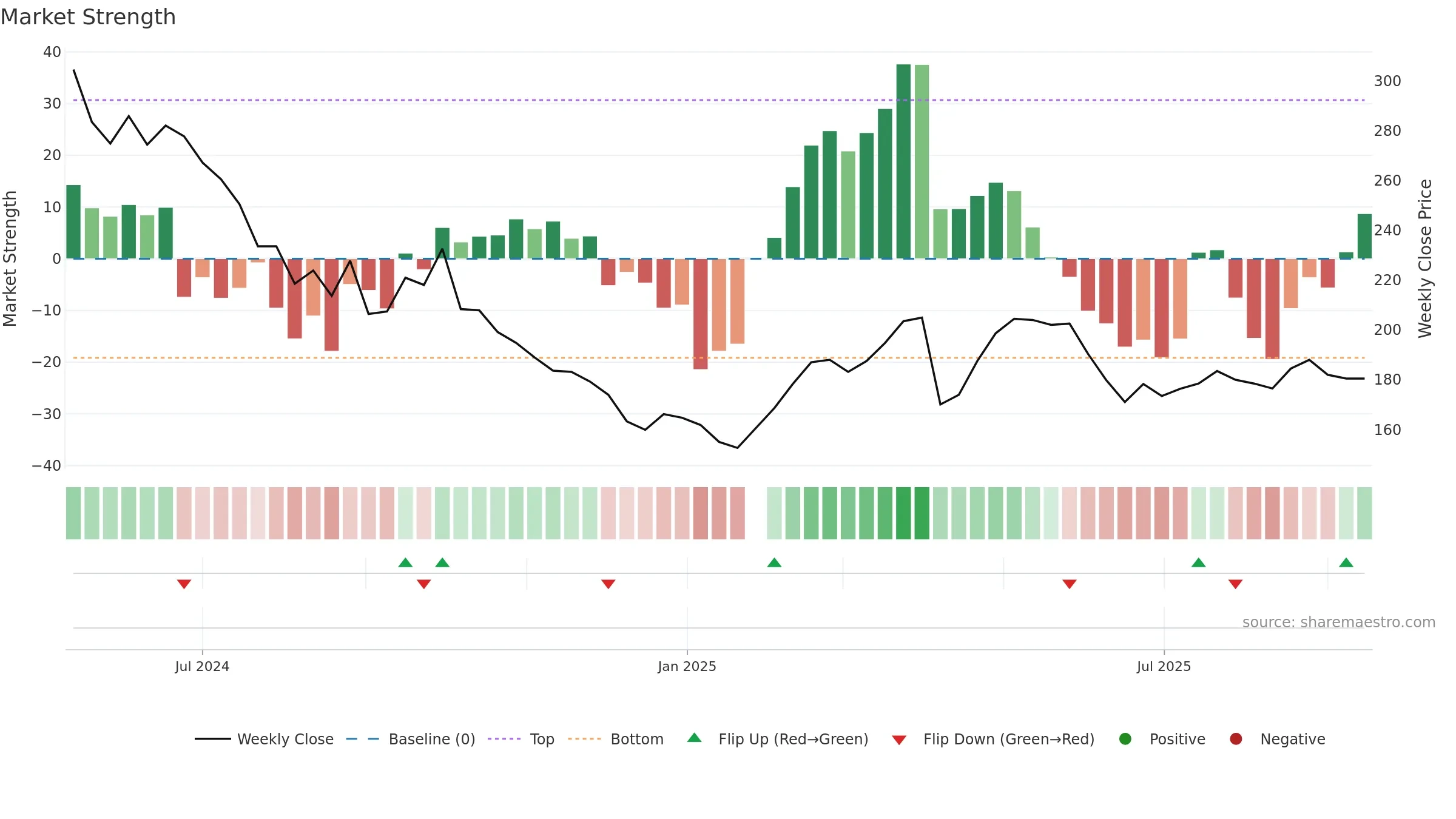Click the lowest red bar below Bottom line
The height and width of the screenshot is (819, 1456).
pyautogui.click(x=700, y=314)
